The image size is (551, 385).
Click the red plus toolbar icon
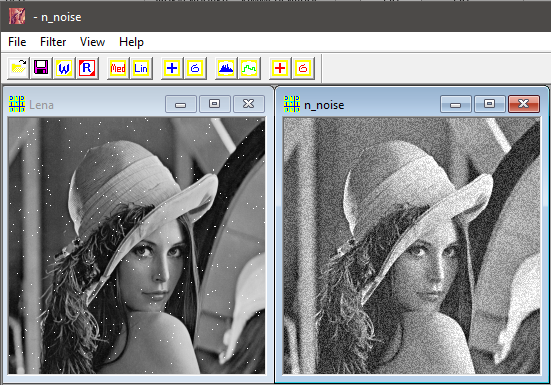[x=280, y=68]
